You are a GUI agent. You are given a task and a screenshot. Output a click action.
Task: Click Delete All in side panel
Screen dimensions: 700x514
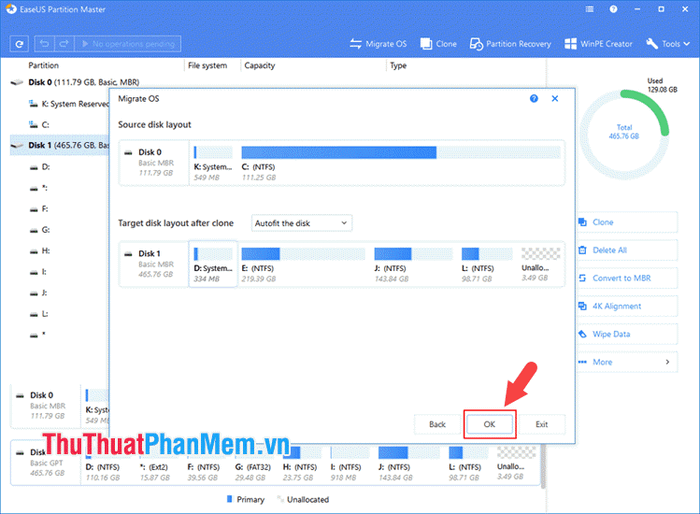(627, 250)
